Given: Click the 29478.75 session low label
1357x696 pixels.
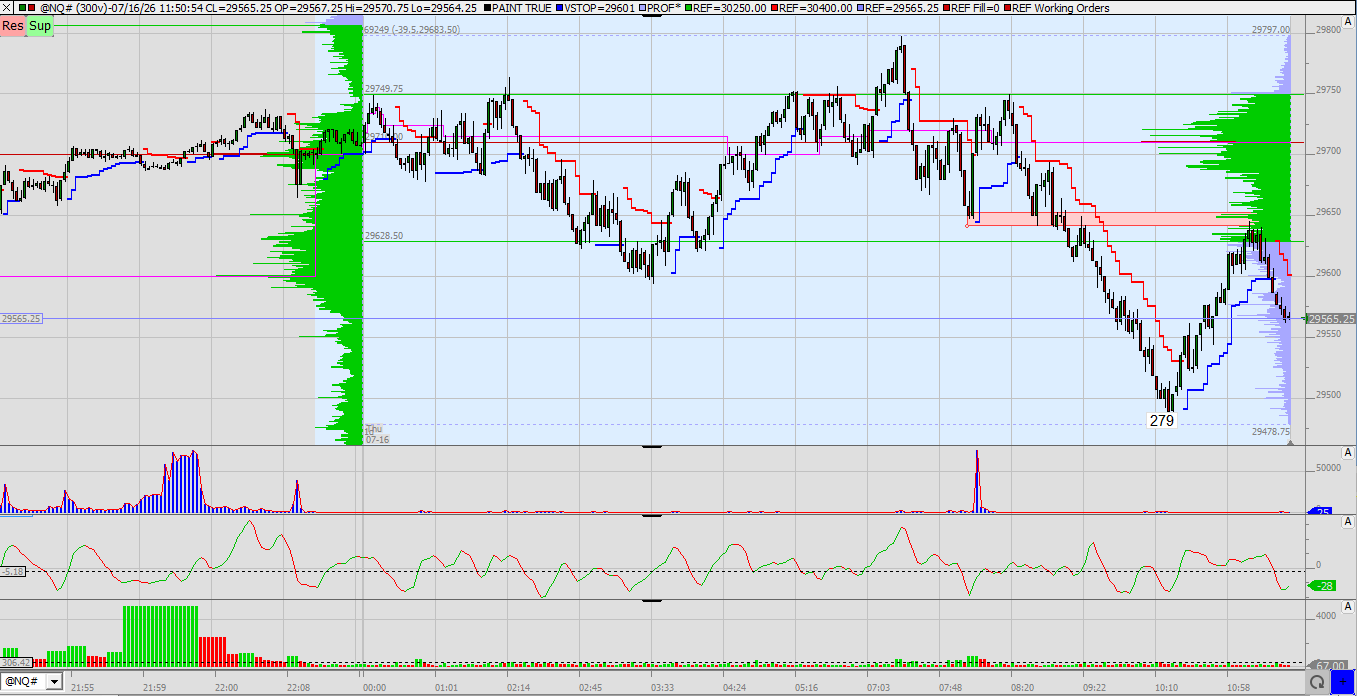Looking at the screenshot, I should coord(1271,432).
